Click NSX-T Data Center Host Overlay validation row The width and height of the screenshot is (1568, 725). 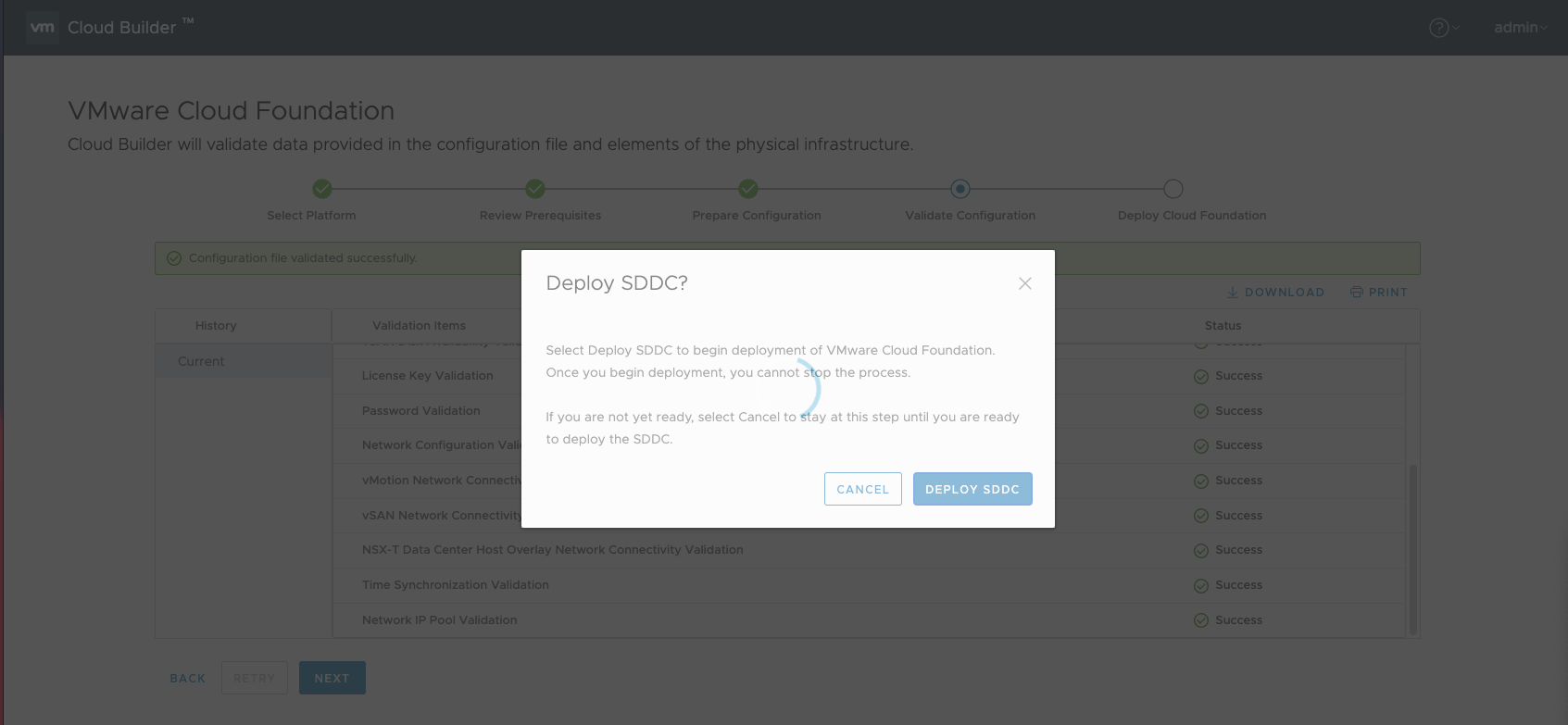click(x=869, y=550)
